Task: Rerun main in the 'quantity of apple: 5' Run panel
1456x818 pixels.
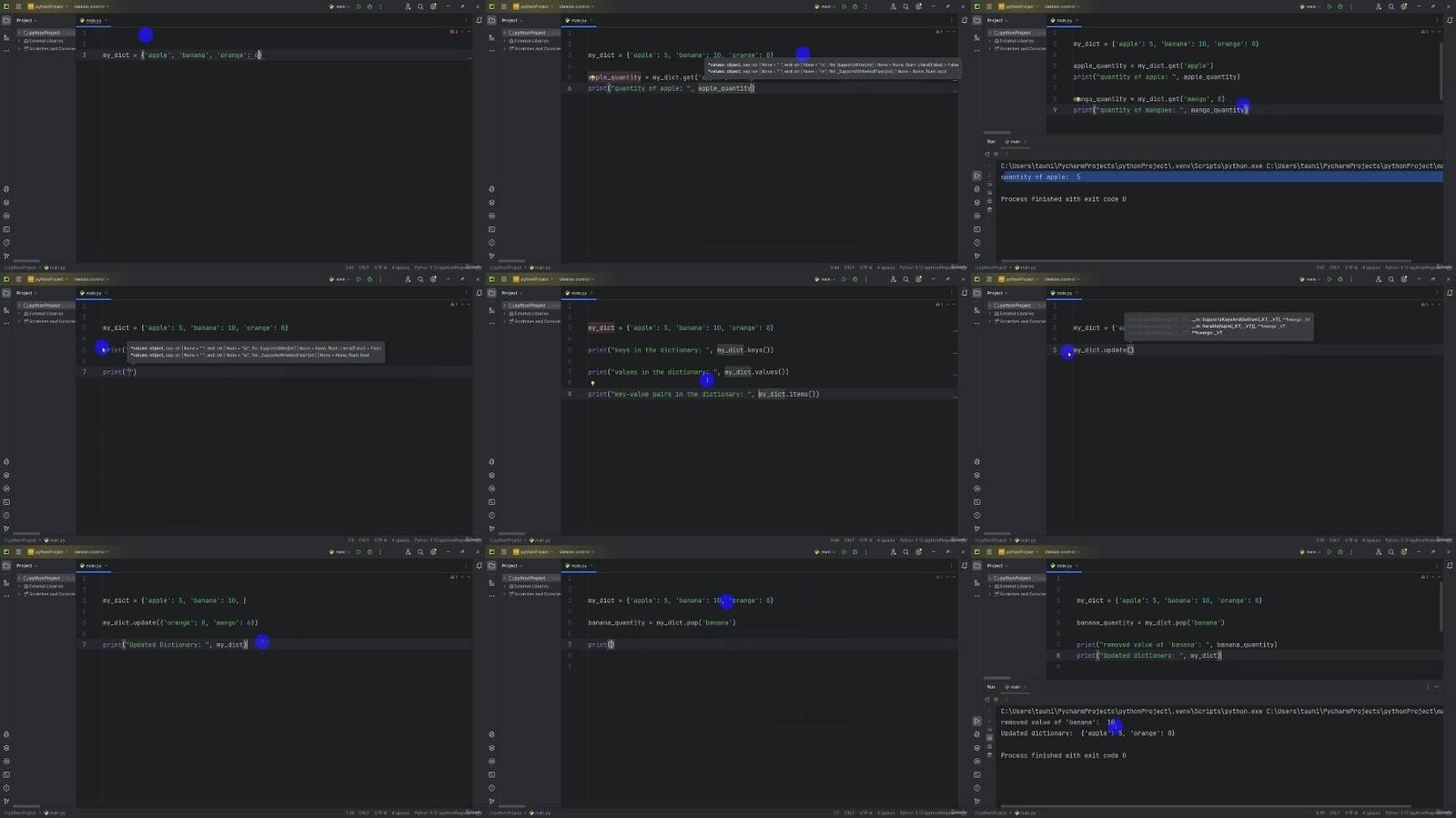Action: pos(987,154)
